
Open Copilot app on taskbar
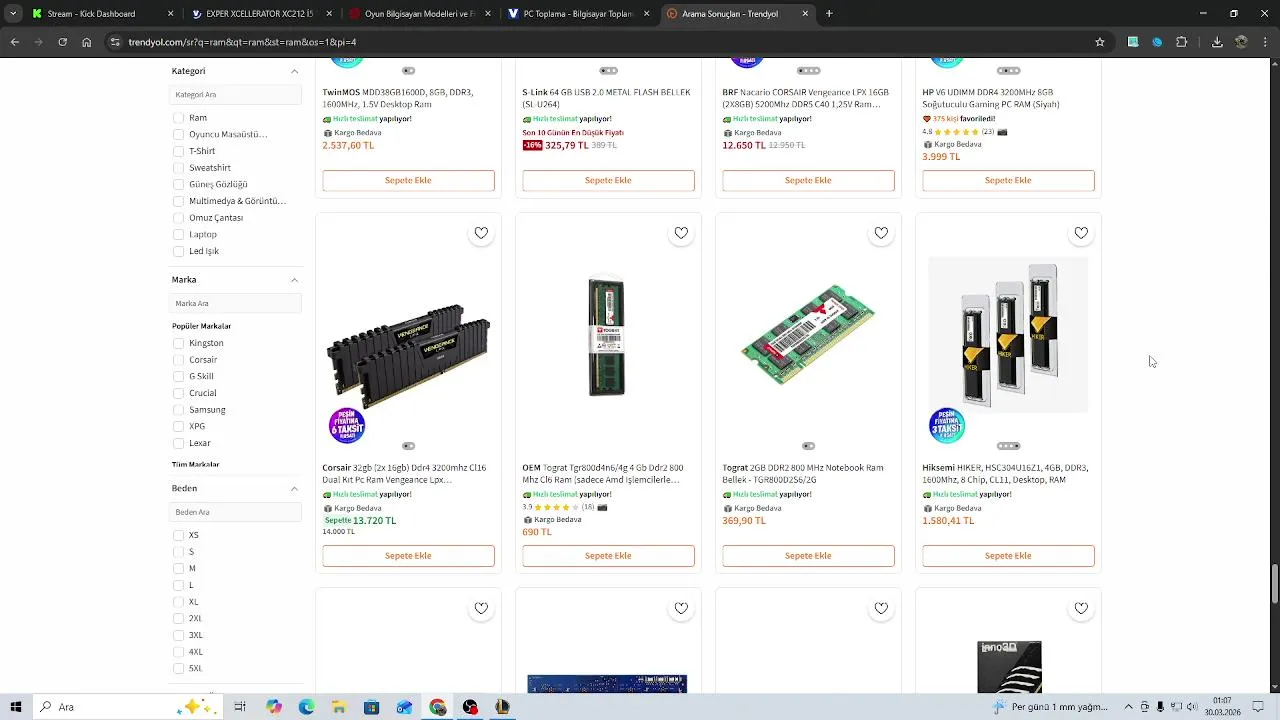pos(274,707)
